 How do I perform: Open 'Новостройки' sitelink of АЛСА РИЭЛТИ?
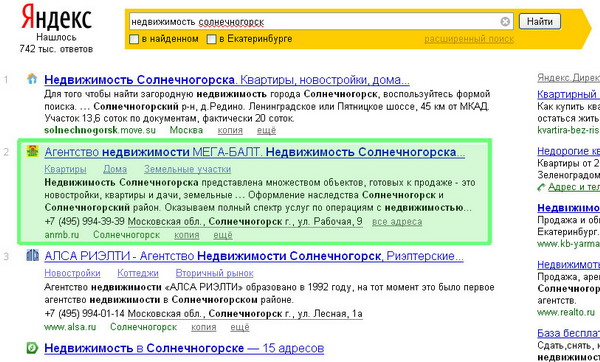(x=72, y=273)
